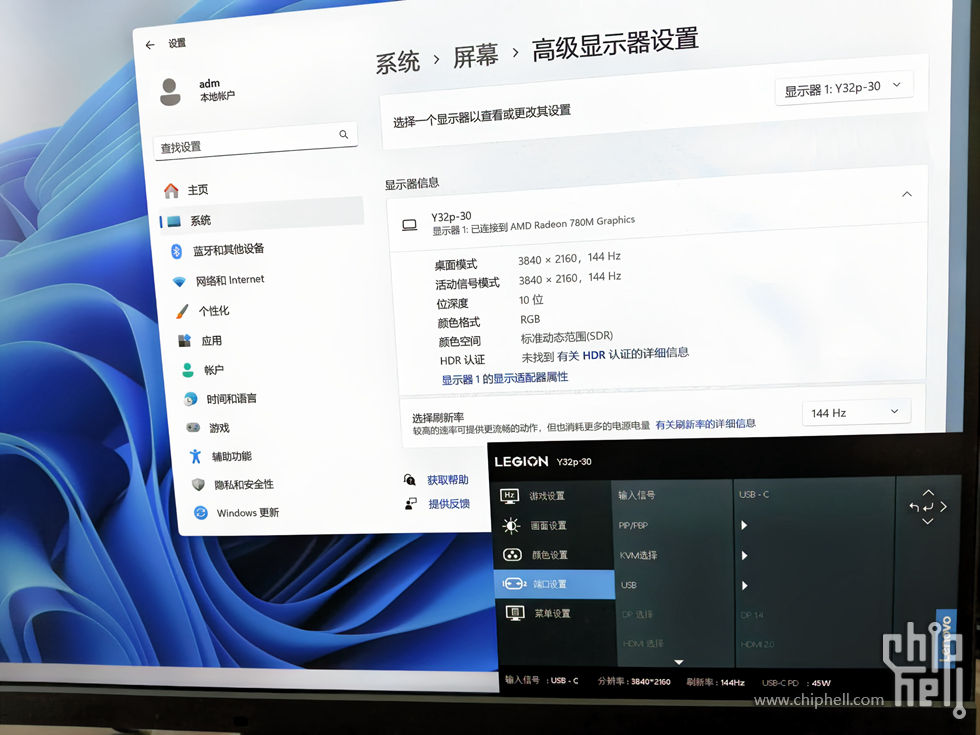Click the 提供反馈 feedback icon
The width and height of the screenshot is (980, 735).
click(x=411, y=504)
